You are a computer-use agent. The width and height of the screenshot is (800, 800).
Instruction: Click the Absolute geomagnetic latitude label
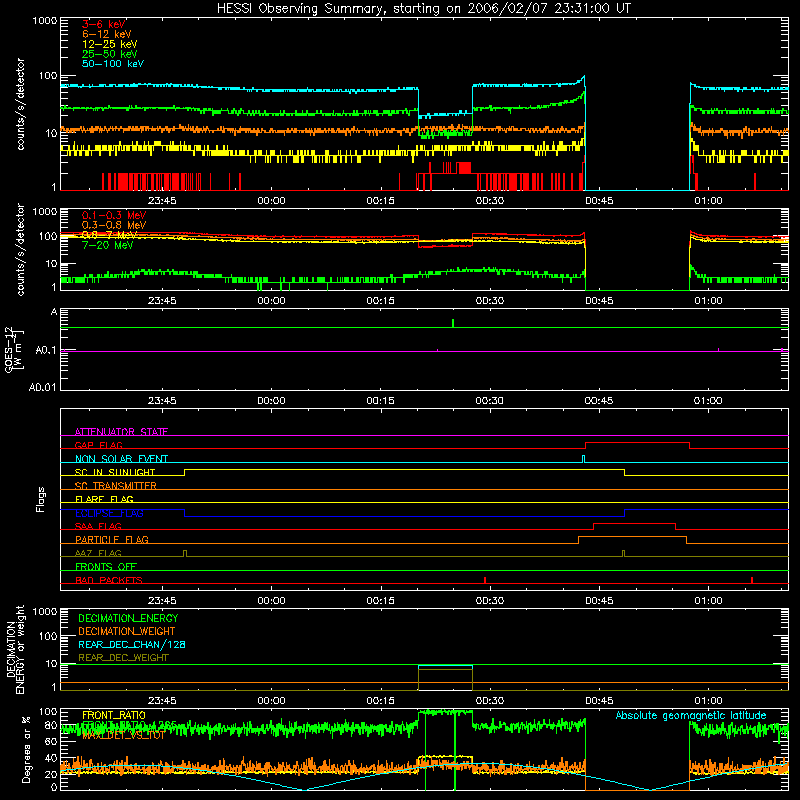click(x=691, y=716)
